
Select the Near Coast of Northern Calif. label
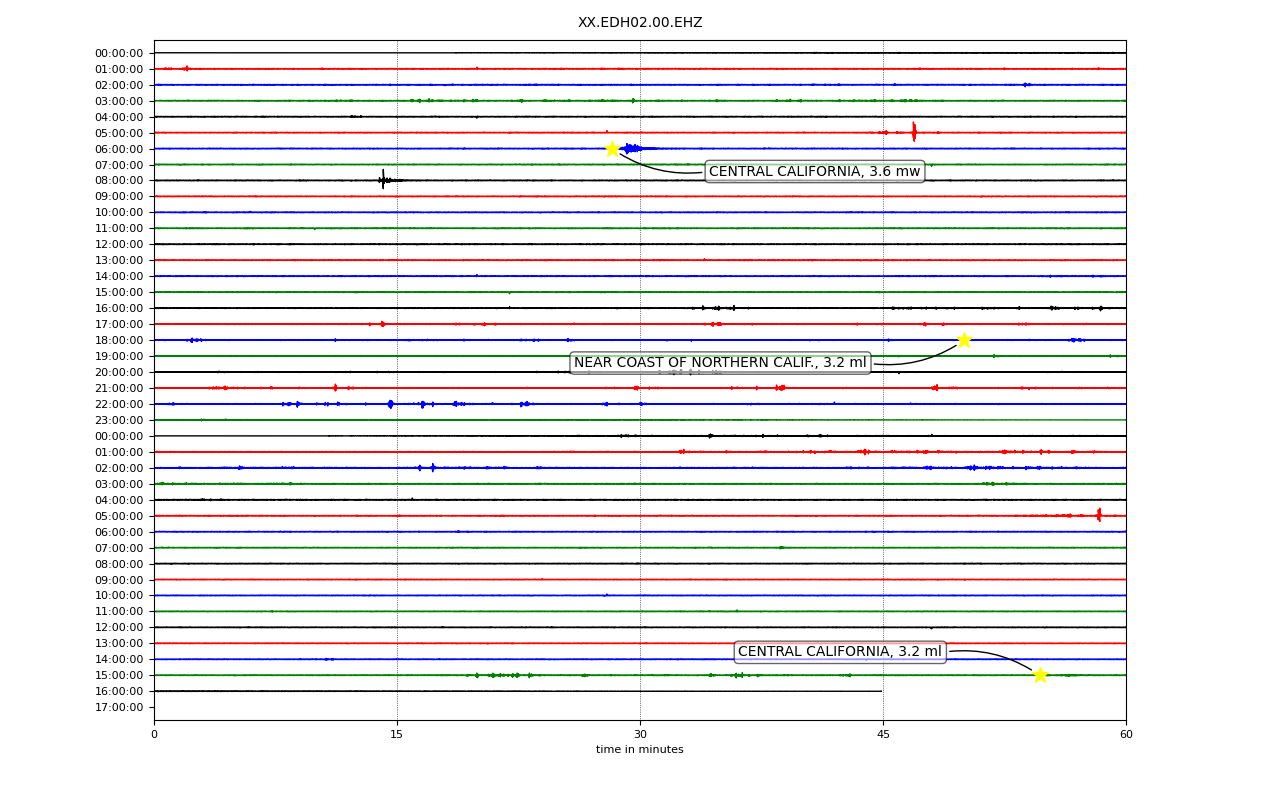tap(720, 363)
